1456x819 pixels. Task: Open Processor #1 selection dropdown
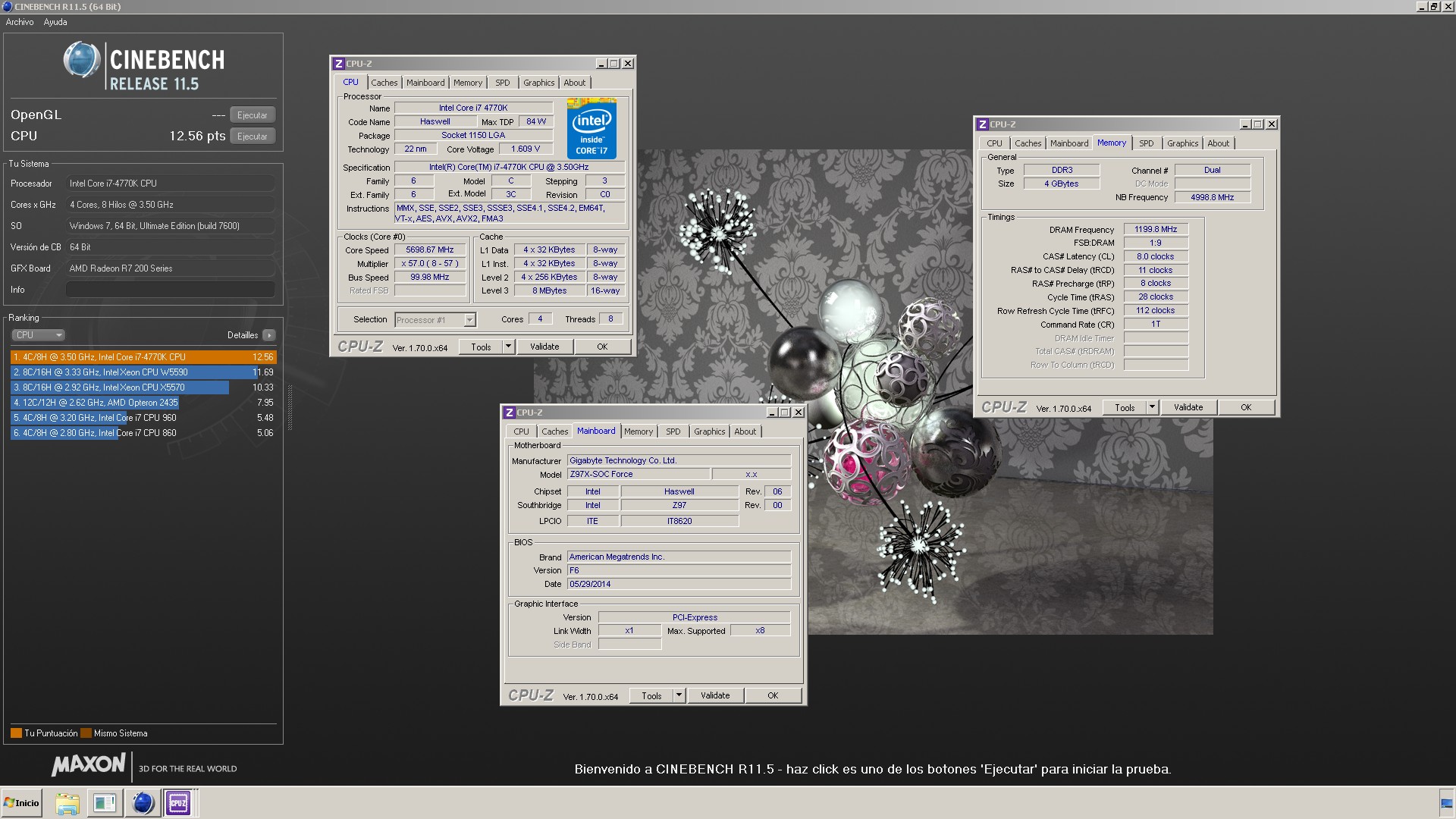435,320
